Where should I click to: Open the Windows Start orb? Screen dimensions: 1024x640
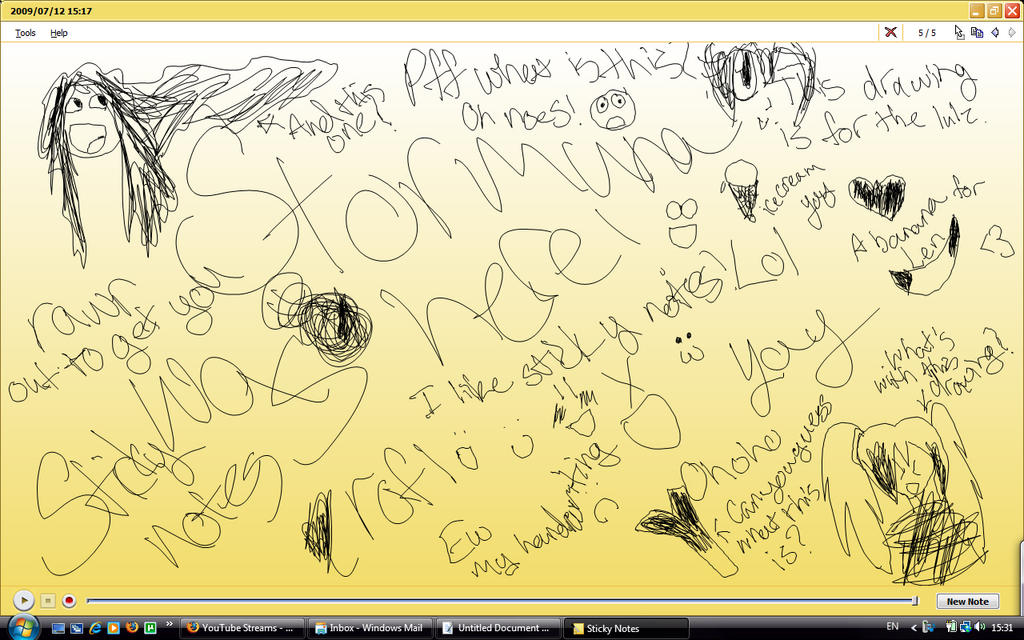point(23,627)
